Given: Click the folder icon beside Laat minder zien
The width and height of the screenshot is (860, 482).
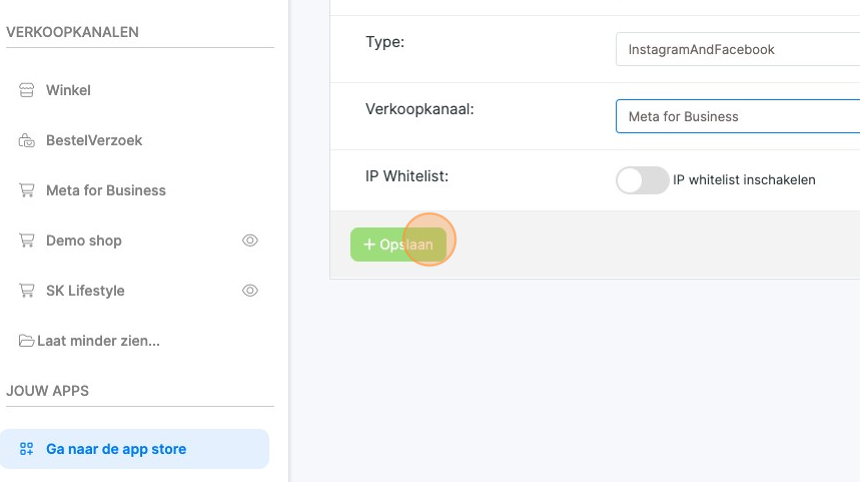Looking at the screenshot, I should click(27, 341).
